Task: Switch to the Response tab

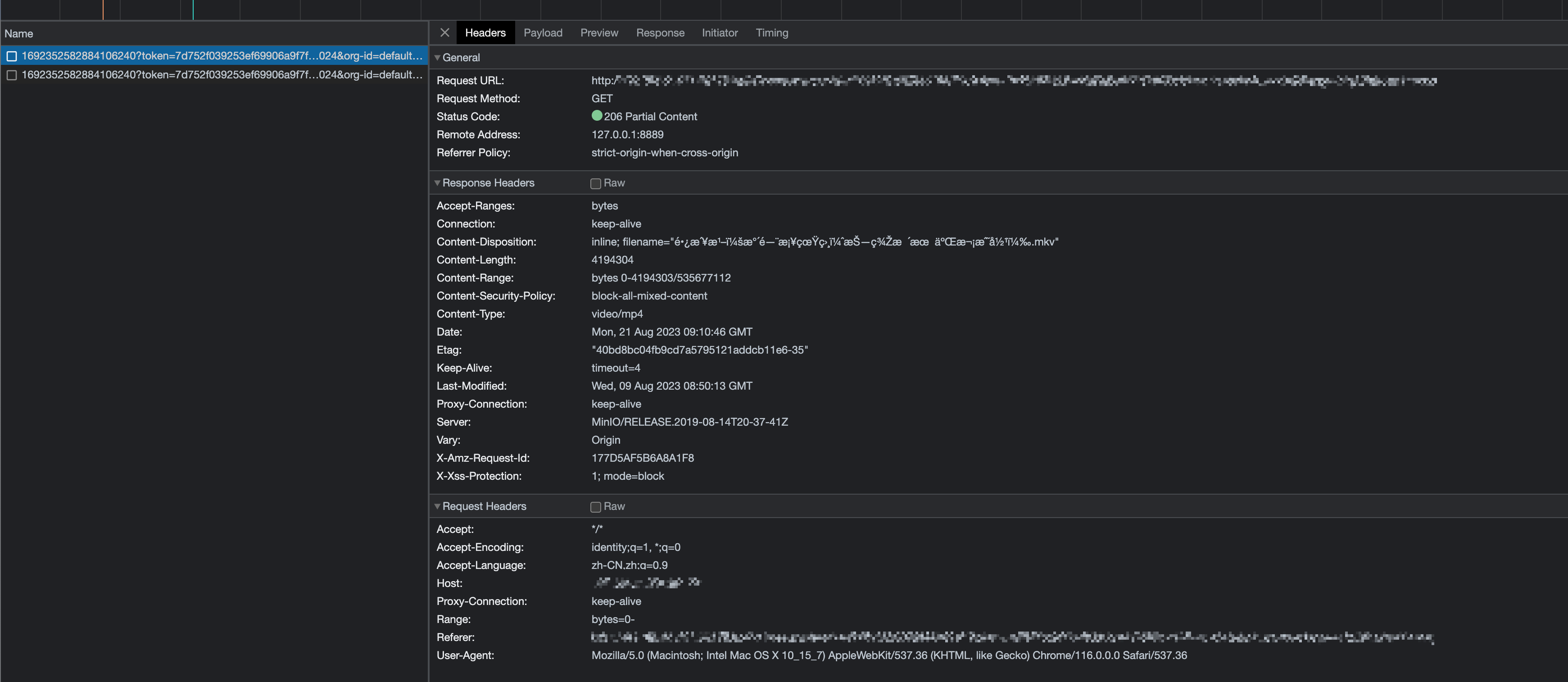Action: point(660,33)
